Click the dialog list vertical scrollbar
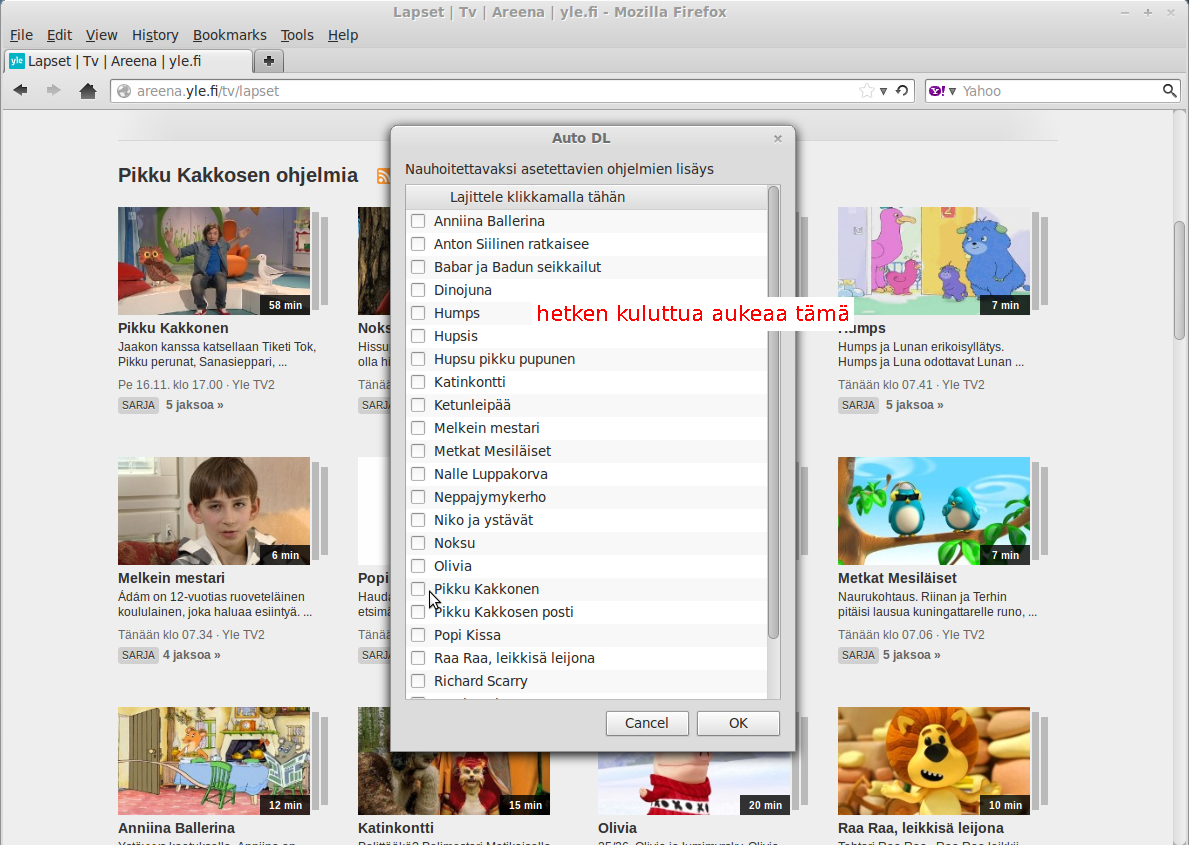Viewport: 1189px width, 845px height. point(773,410)
